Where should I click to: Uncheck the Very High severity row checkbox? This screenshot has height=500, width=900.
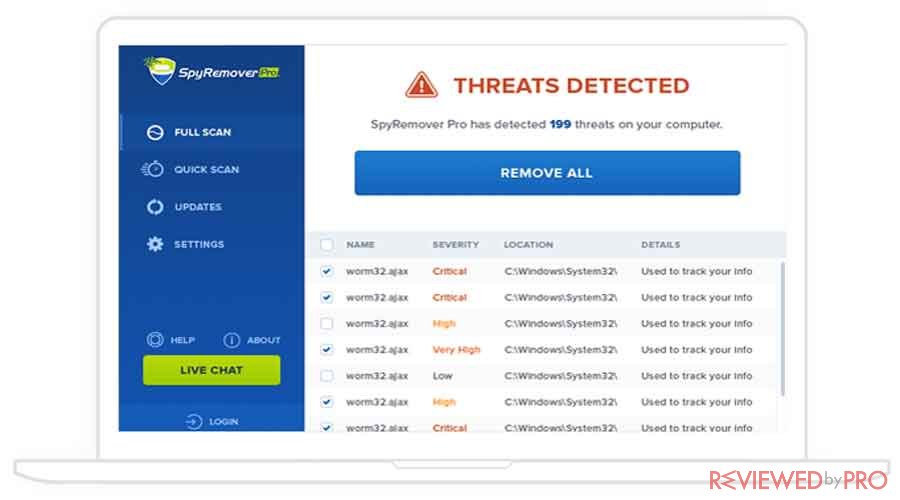(x=327, y=350)
